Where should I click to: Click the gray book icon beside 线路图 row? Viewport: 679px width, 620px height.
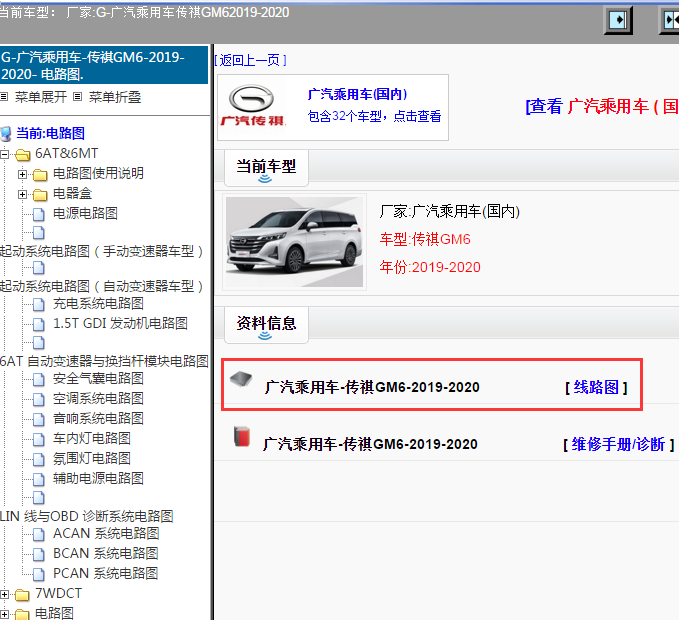pyautogui.click(x=241, y=379)
